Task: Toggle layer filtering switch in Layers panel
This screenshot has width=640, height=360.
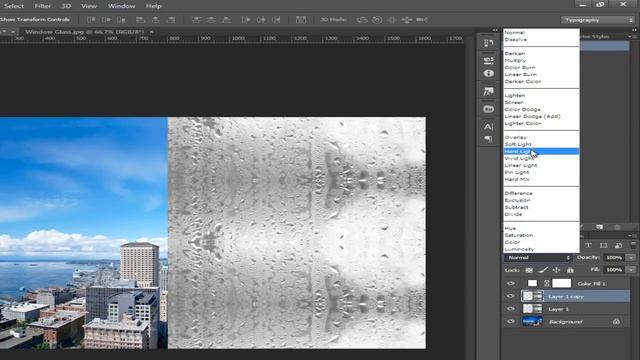Action: pos(633,245)
